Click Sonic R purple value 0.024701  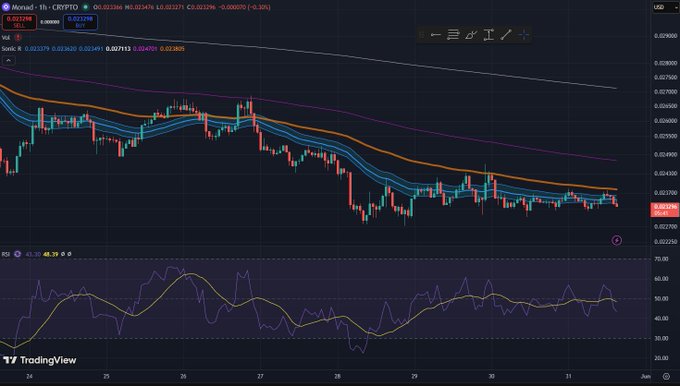point(145,49)
